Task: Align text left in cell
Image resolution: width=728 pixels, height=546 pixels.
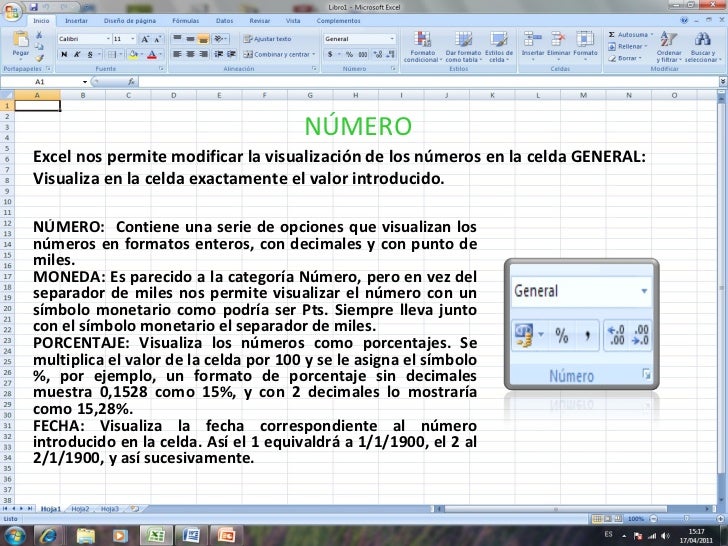Action: (x=177, y=54)
